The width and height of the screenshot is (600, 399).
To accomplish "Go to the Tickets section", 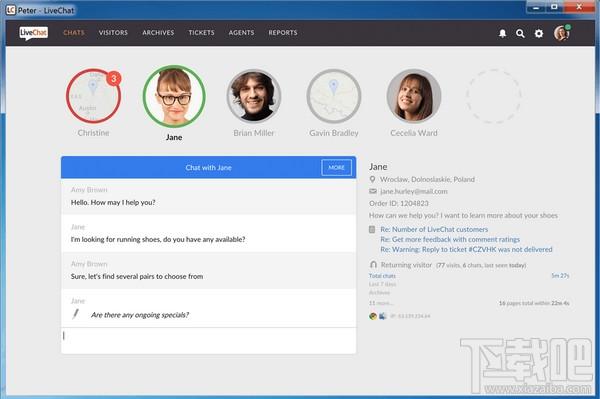I will point(201,33).
